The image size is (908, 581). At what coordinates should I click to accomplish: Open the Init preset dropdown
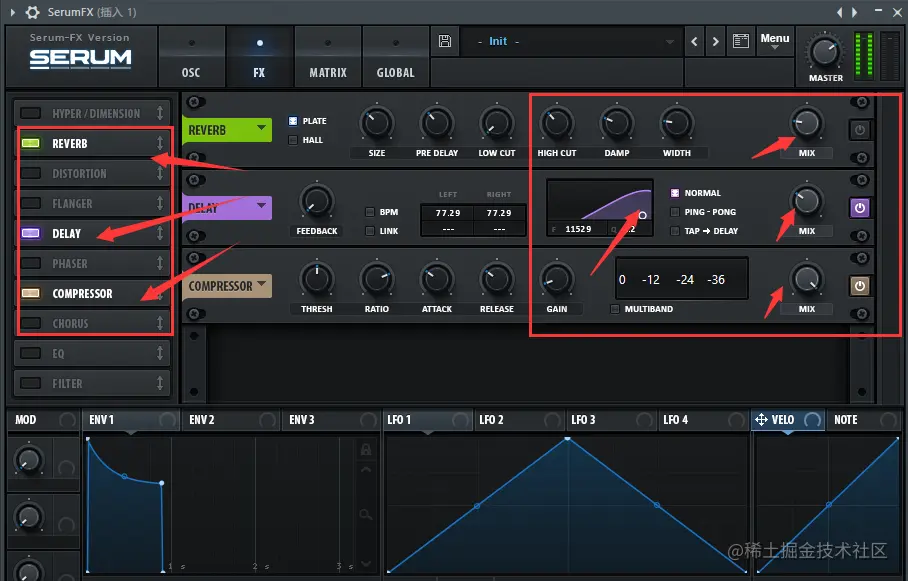click(669, 42)
